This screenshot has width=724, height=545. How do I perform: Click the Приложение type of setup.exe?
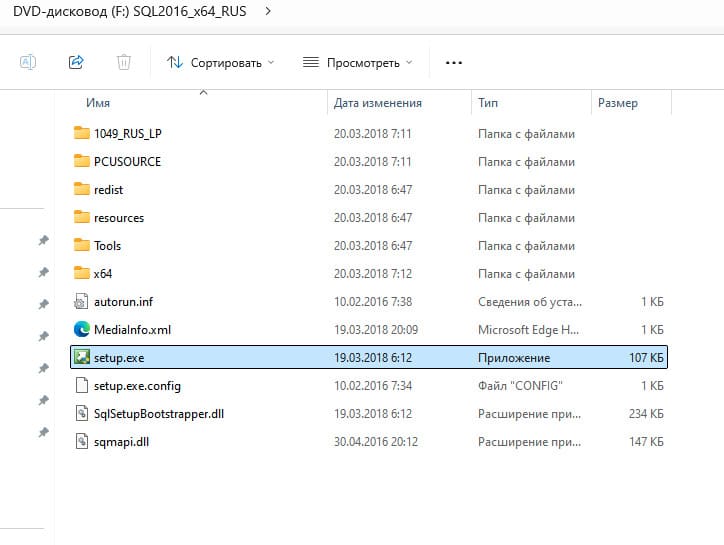coord(514,358)
